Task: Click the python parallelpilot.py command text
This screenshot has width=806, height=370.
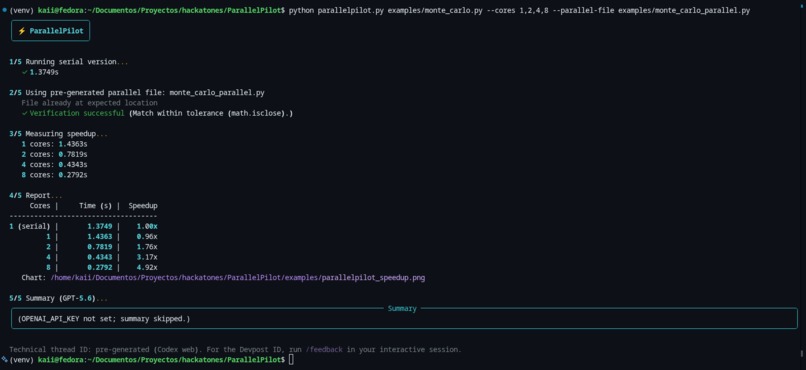Action: pyautogui.click(x=519, y=10)
